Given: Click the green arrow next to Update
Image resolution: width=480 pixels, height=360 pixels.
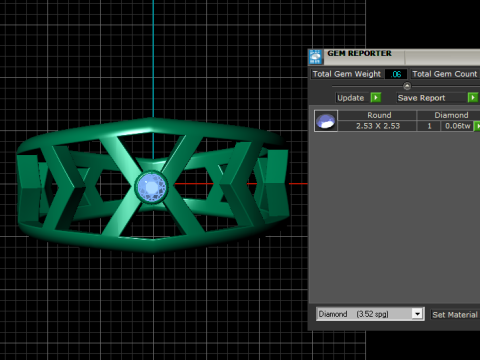Looking at the screenshot, I should pyautogui.click(x=376, y=98).
